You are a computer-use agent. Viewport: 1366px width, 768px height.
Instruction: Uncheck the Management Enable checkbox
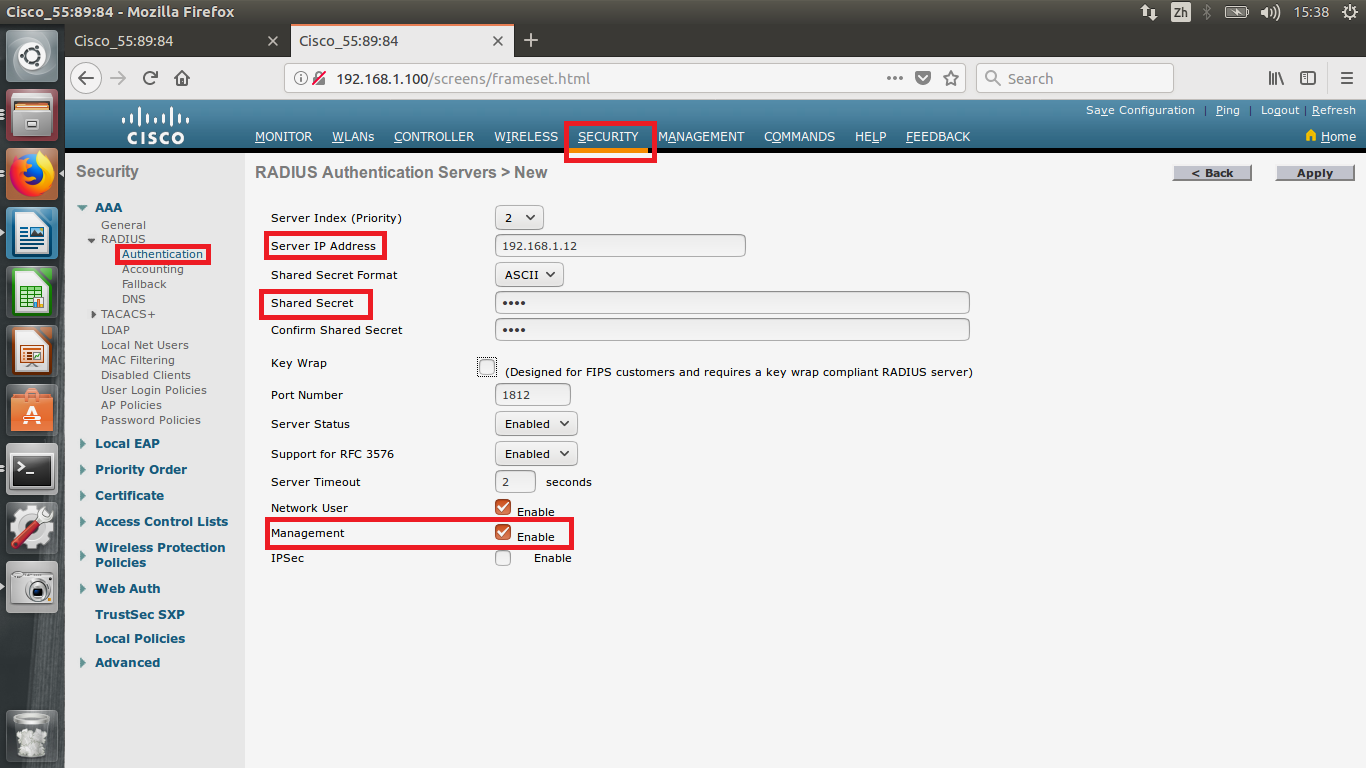(x=503, y=532)
